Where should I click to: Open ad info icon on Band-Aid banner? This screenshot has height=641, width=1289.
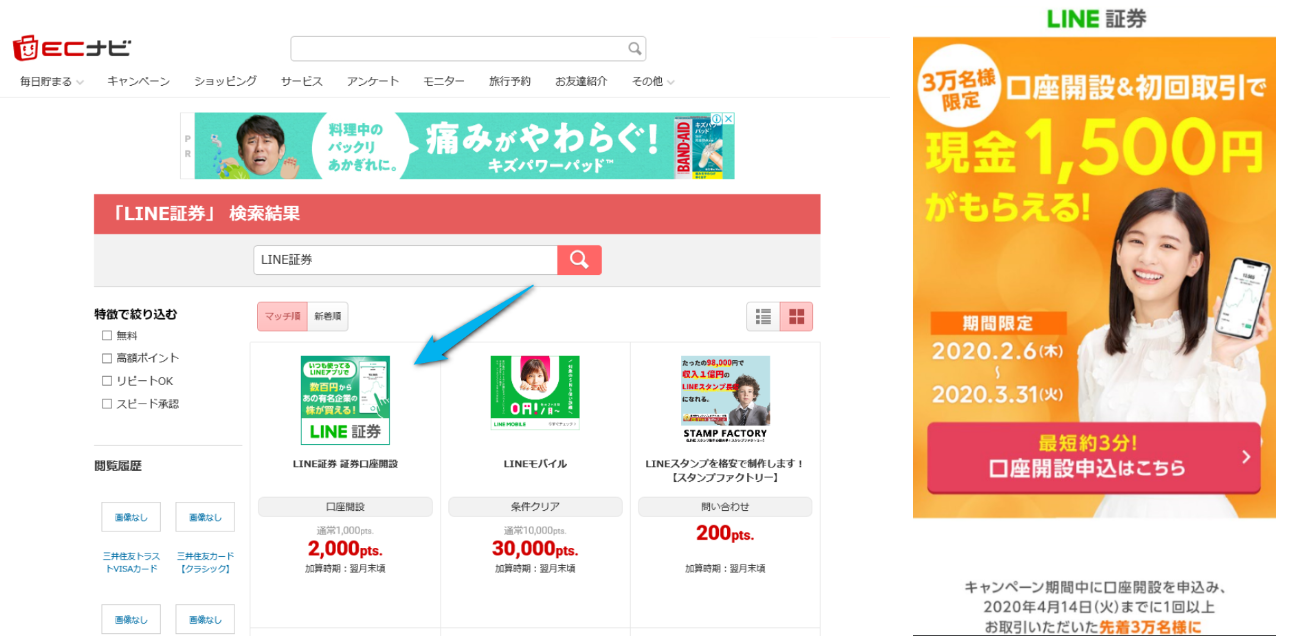[717, 119]
